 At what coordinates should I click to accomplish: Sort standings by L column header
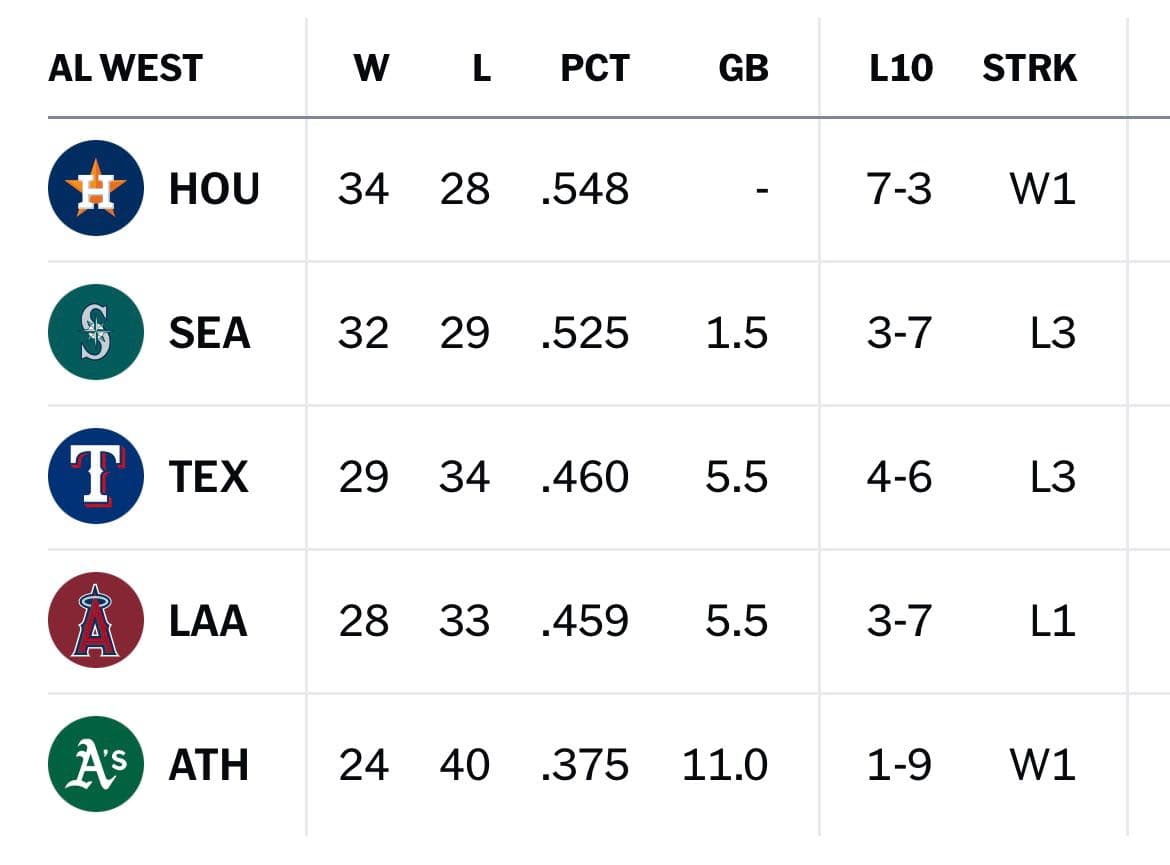(x=481, y=68)
